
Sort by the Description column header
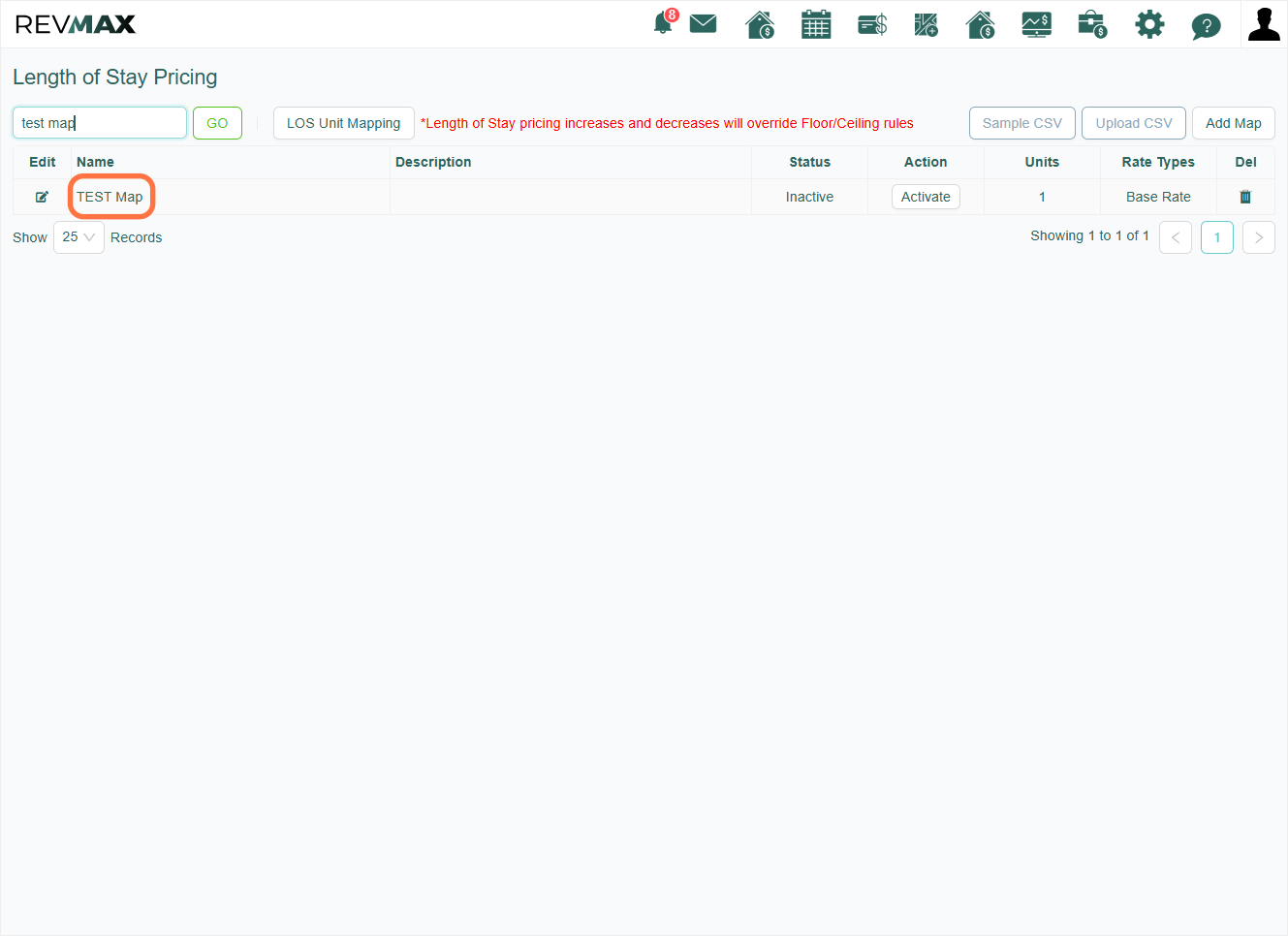point(433,162)
